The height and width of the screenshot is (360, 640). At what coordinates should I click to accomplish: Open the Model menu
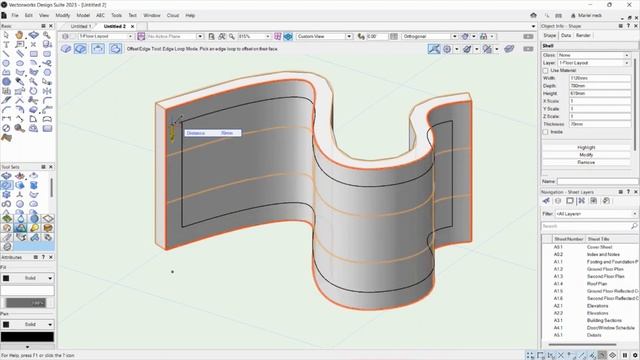(83, 16)
